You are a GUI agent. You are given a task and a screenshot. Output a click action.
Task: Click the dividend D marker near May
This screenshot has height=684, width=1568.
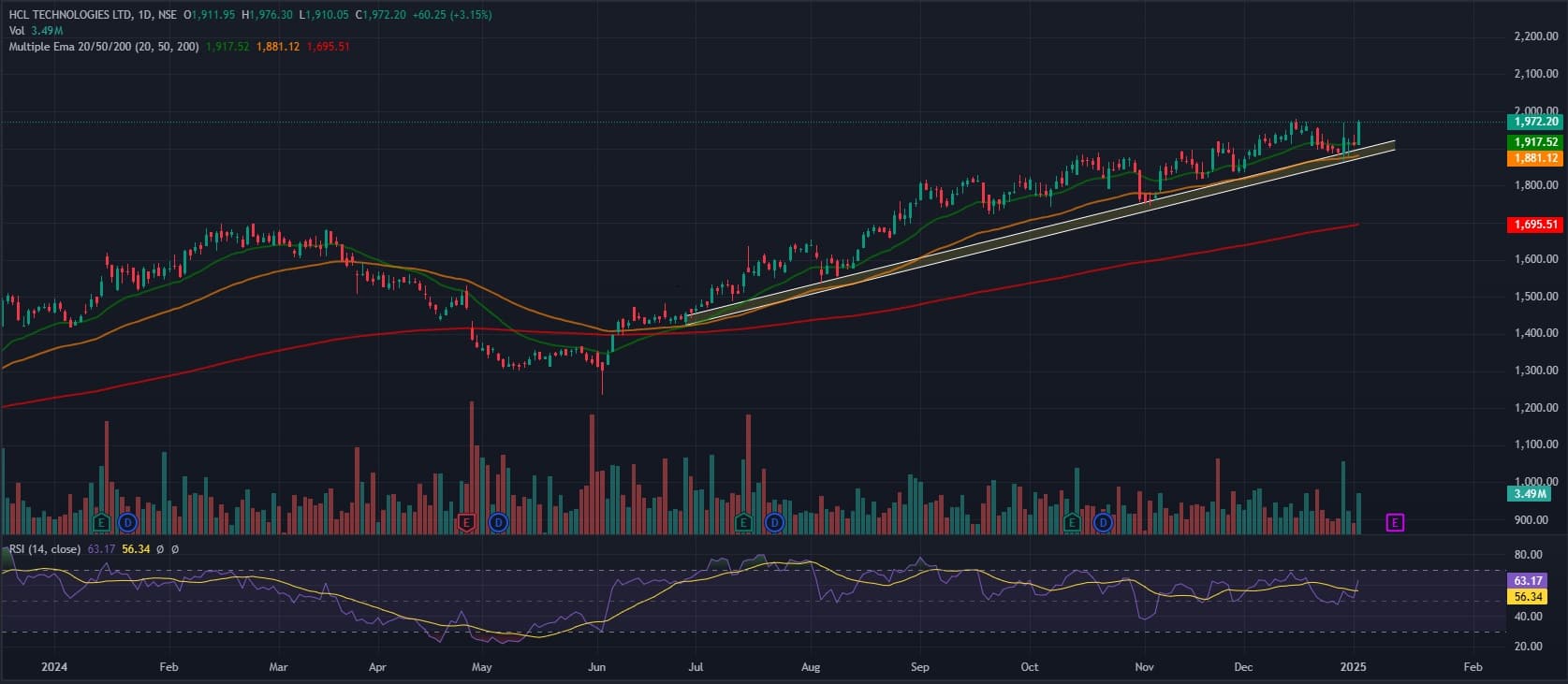[498, 522]
